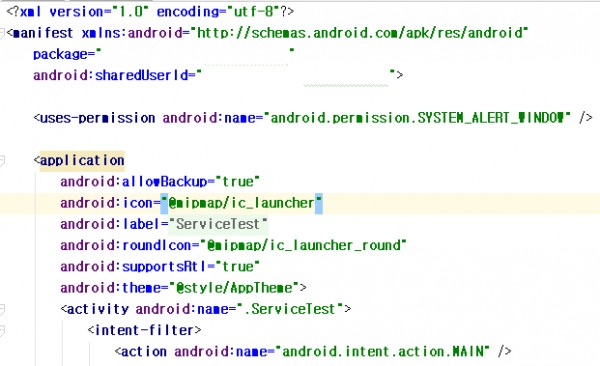The image size is (600, 366).
Task: Click the @mipmap/ic_launcher value
Action: [241, 203]
